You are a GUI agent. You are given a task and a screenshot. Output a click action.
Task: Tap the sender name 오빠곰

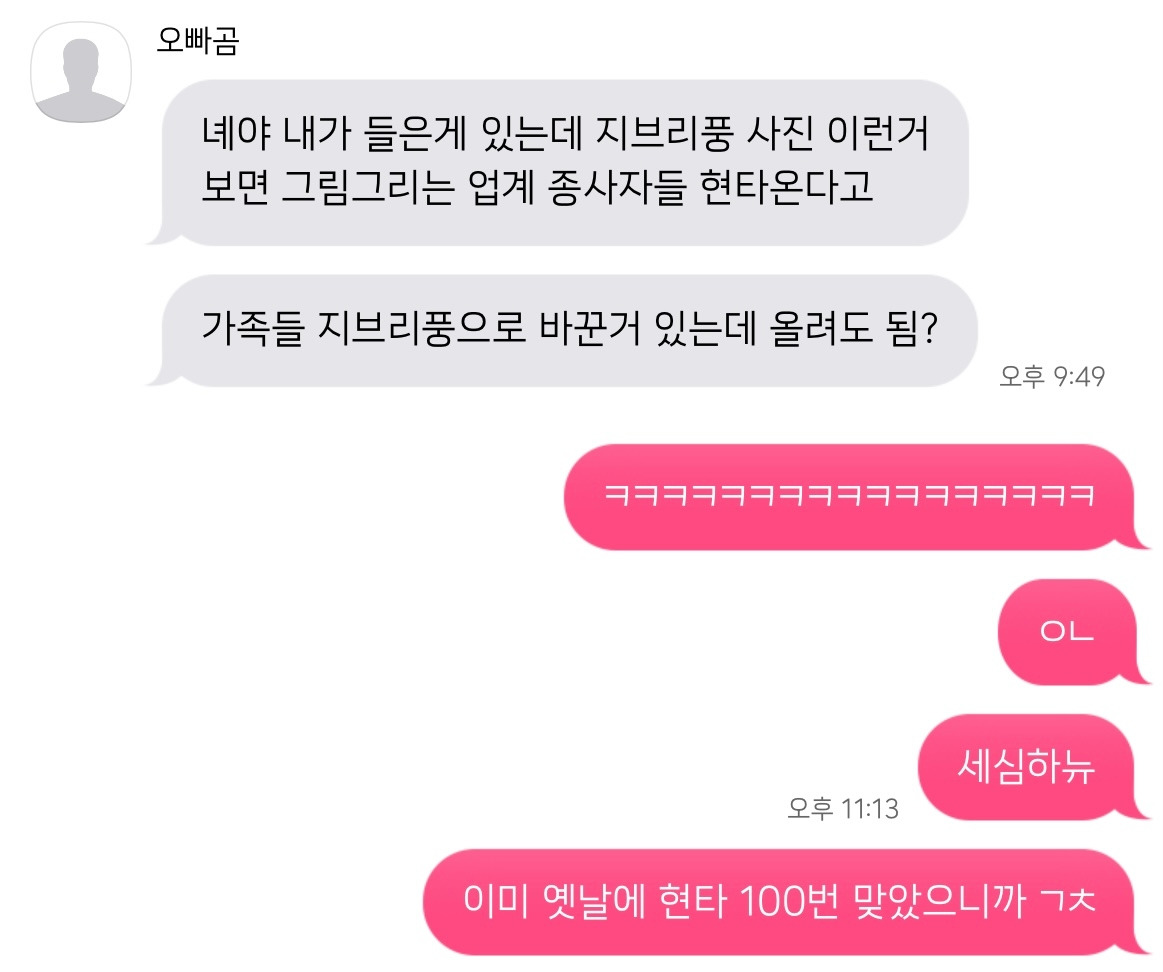click(x=197, y=40)
